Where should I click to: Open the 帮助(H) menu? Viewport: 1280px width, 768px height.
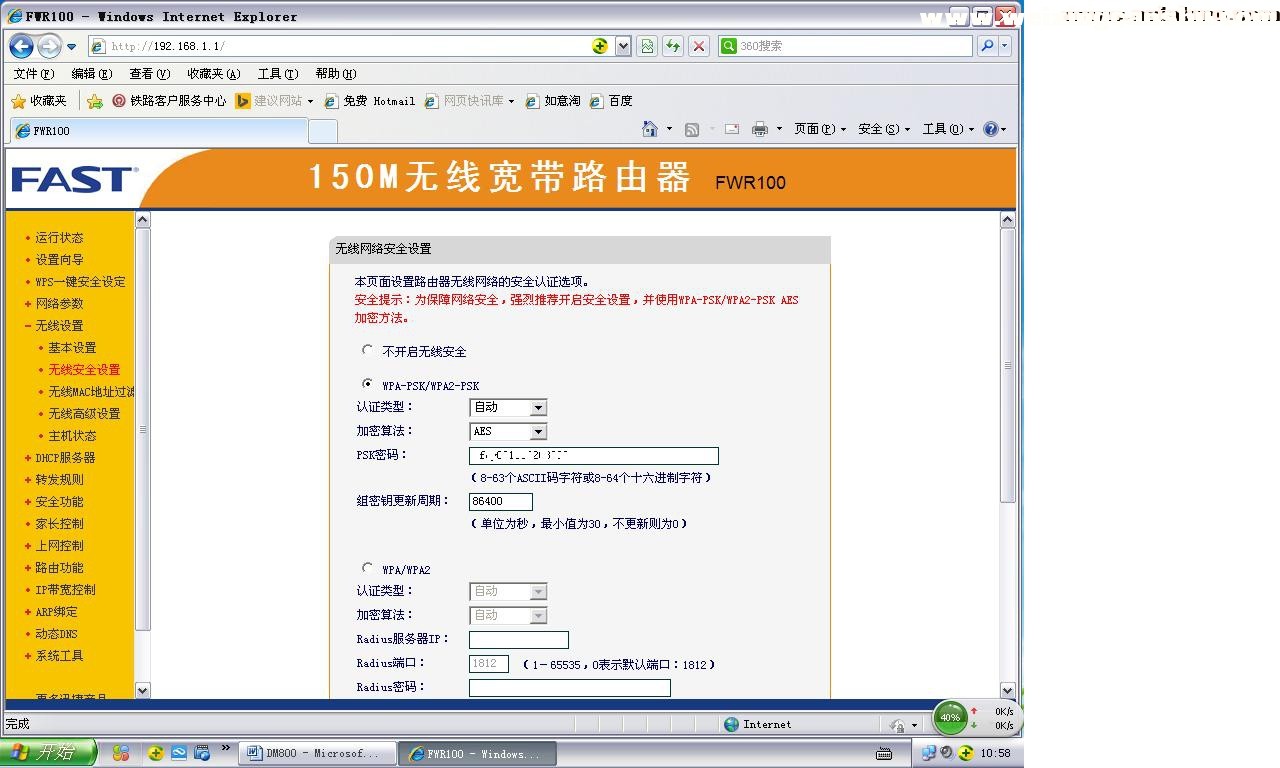pyautogui.click(x=336, y=74)
